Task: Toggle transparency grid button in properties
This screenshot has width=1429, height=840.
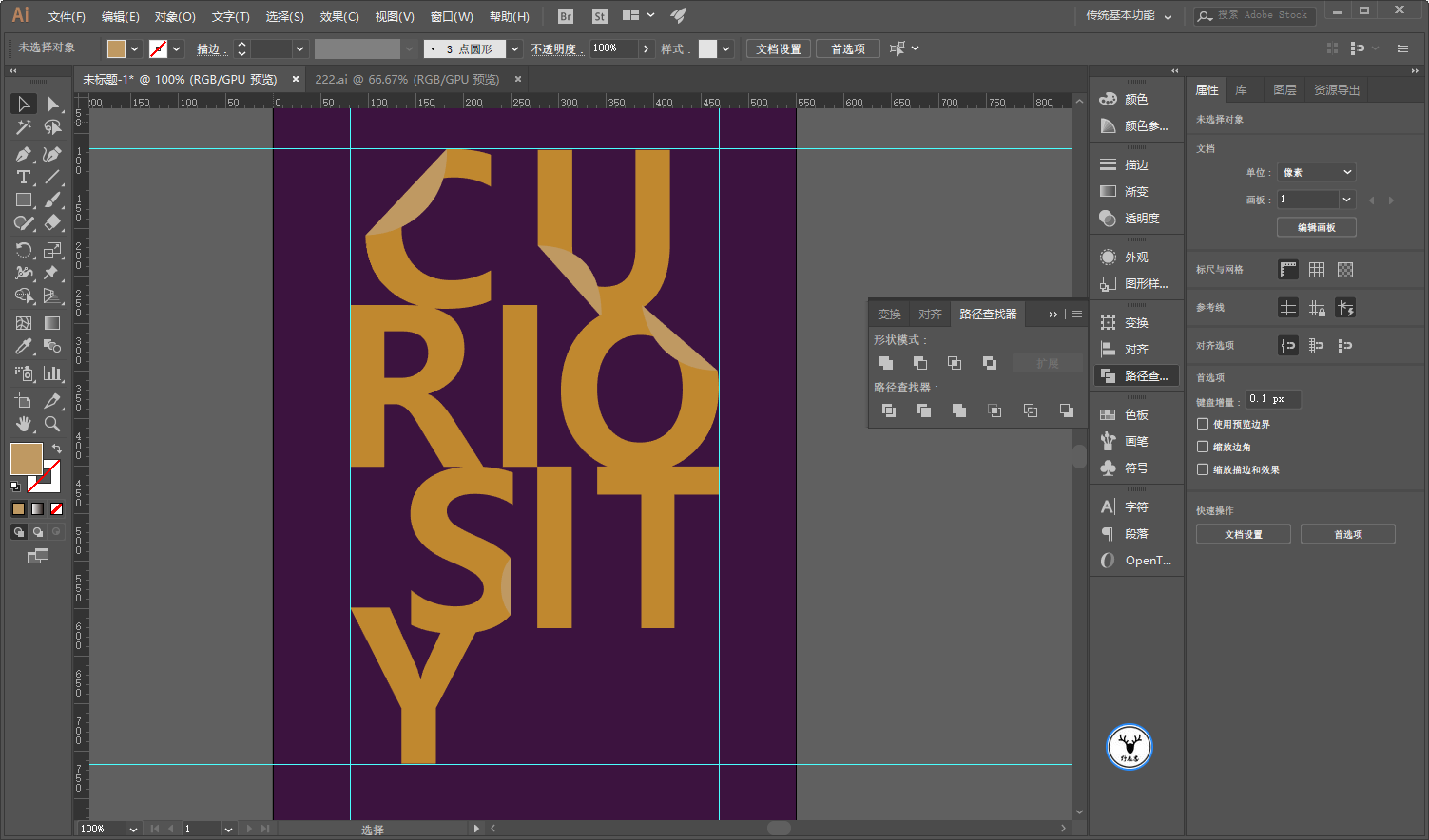Action: click(1345, 270)
